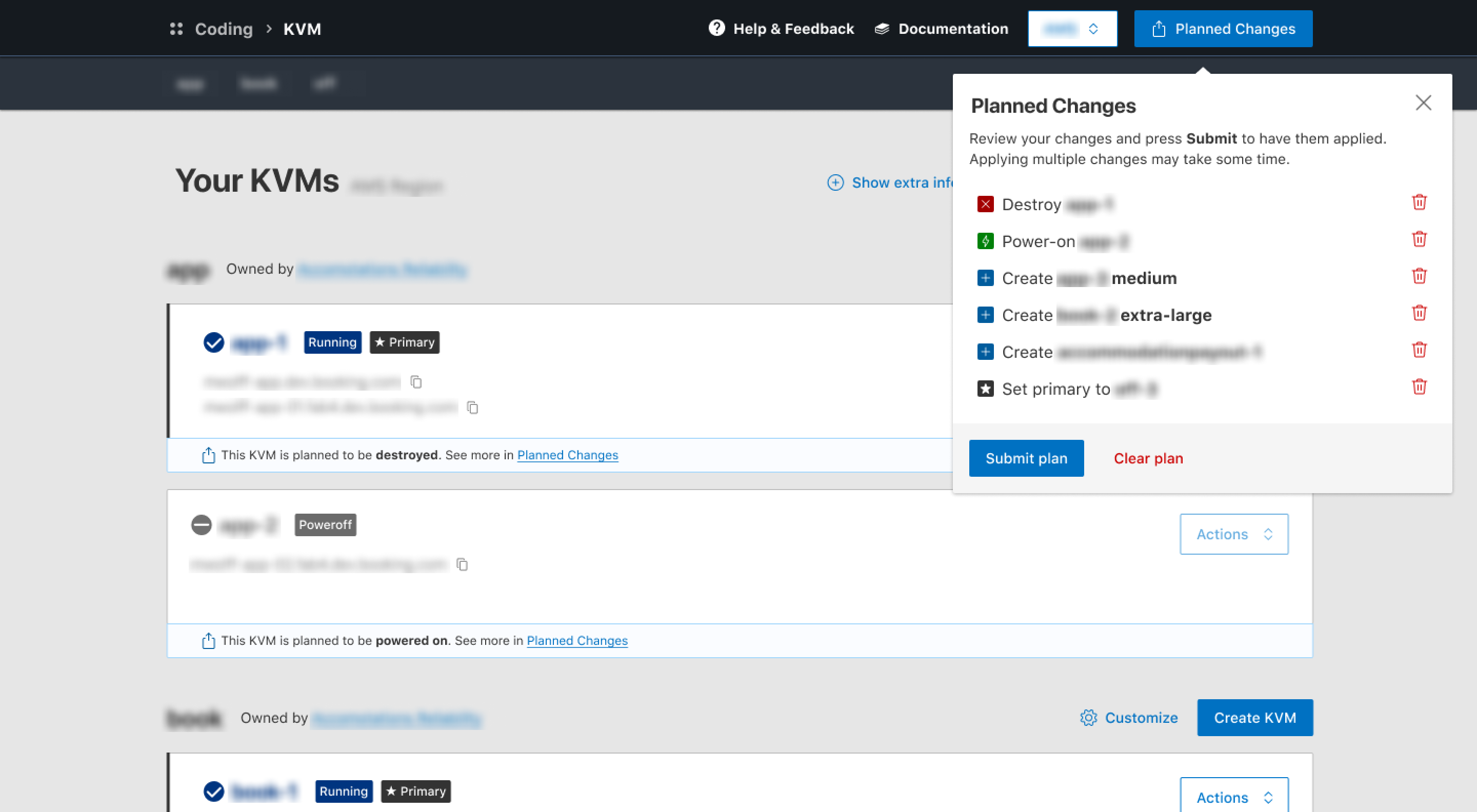Click the upload icon in the Planned Changes button
The height and width of the screenshot is (812, 1477).
point(1160,28)
